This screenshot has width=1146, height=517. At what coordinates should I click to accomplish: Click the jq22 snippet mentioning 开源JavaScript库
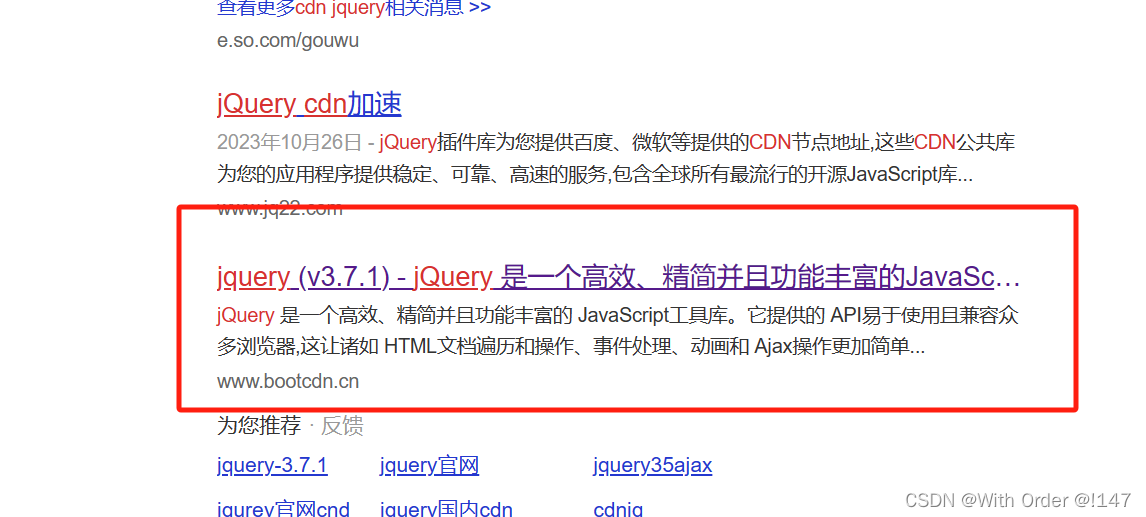[615, 159]
